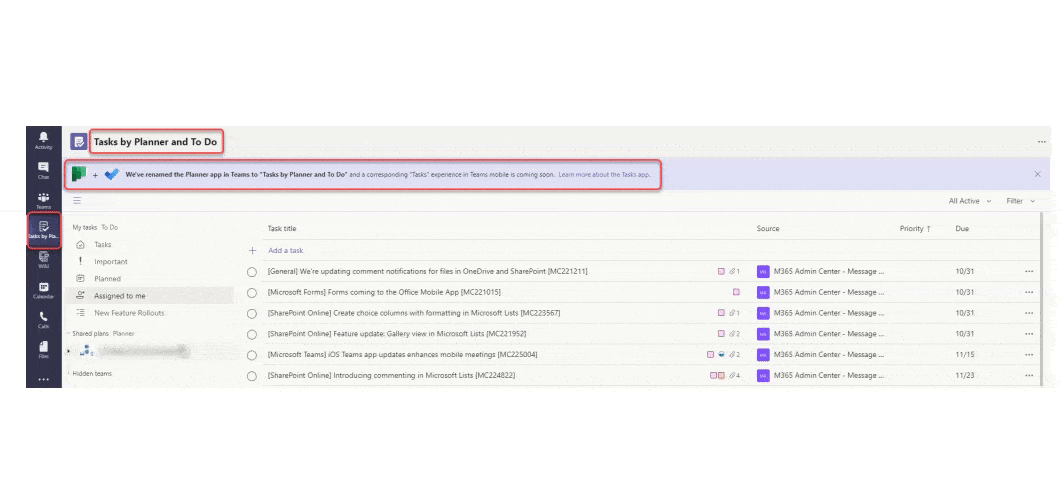Open the Calls phone icon
This screenshot has height=496, width=1062.
(43, 319)
